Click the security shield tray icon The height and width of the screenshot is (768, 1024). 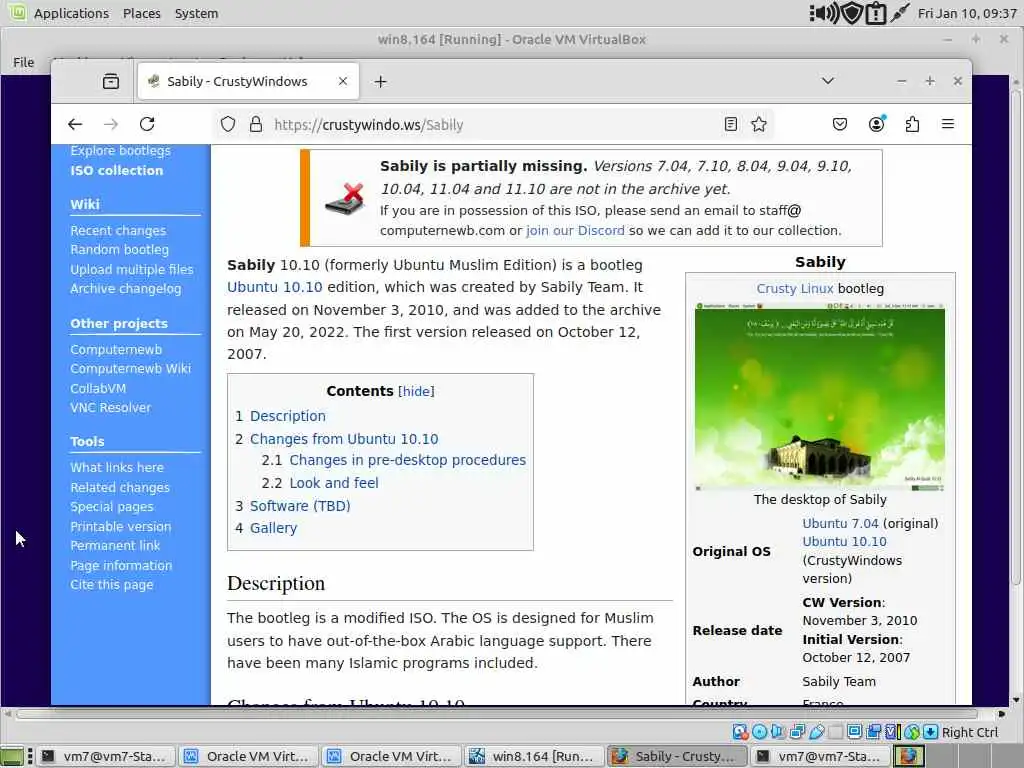point(852,13)
